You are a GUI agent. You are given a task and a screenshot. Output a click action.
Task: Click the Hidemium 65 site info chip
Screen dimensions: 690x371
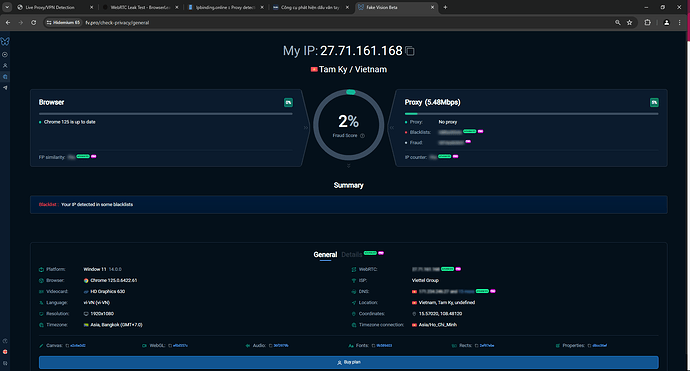[63, 22]
